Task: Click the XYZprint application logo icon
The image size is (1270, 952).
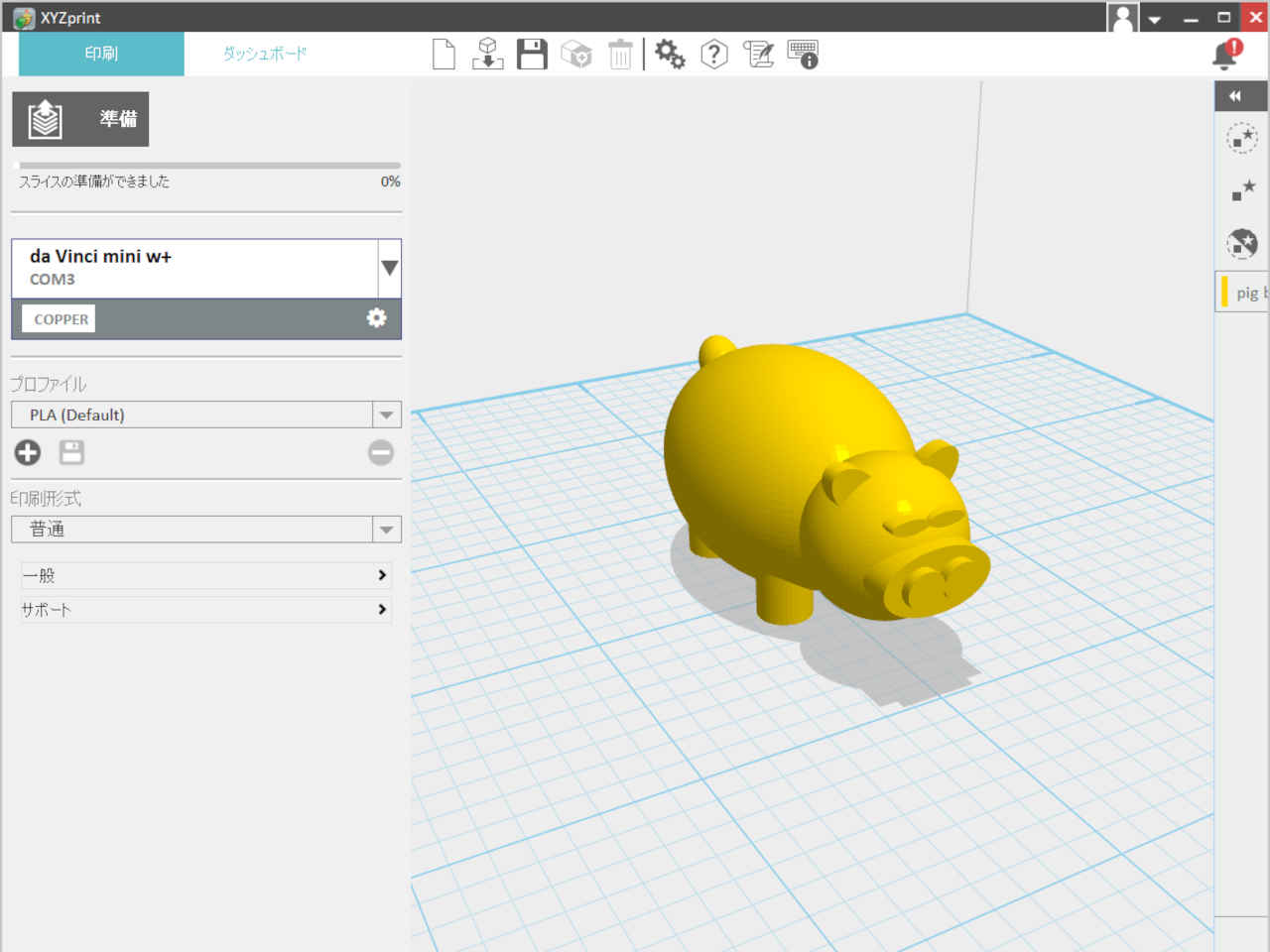Action: 24,18
